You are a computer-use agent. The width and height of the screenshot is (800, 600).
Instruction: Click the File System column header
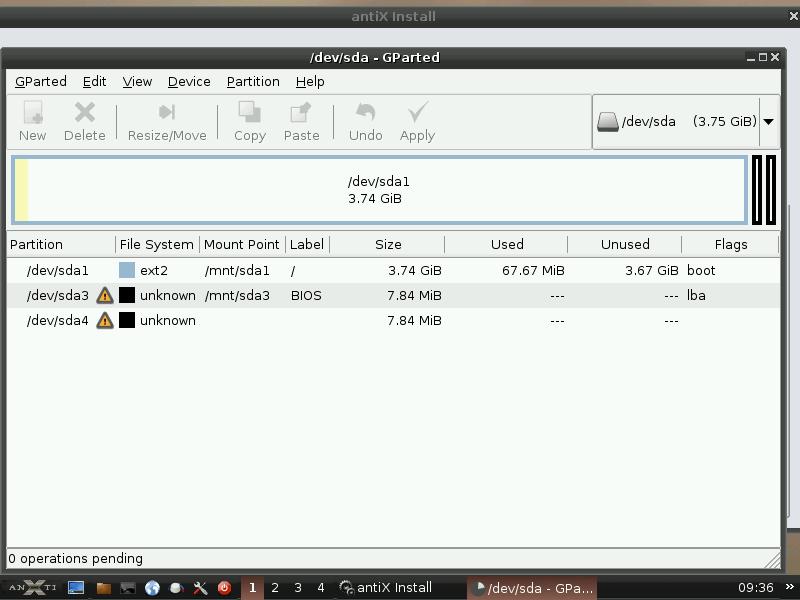tap(157, 244)
